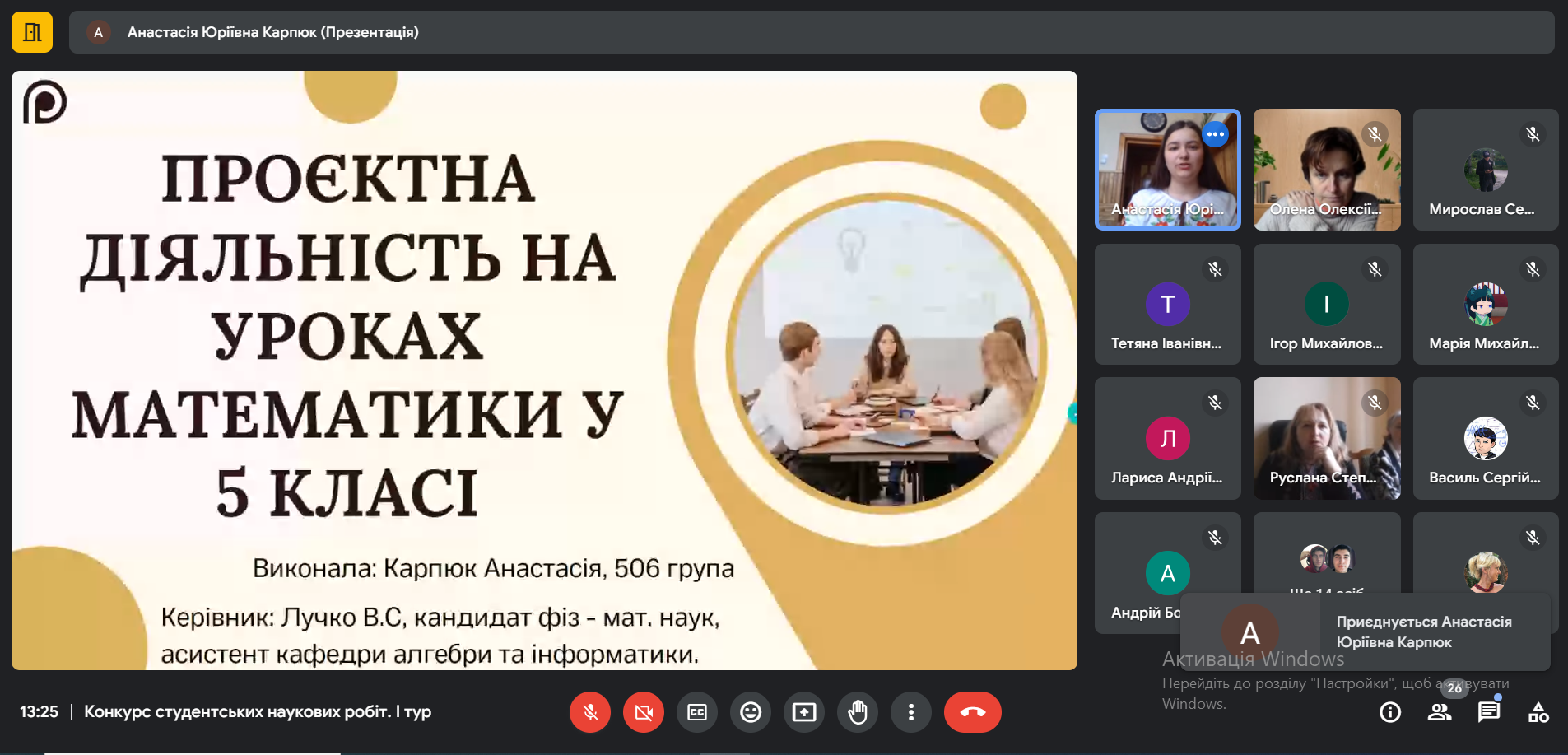Open more options three-dot menu
Screen dimensions: 1568x755
click(911, 712)
